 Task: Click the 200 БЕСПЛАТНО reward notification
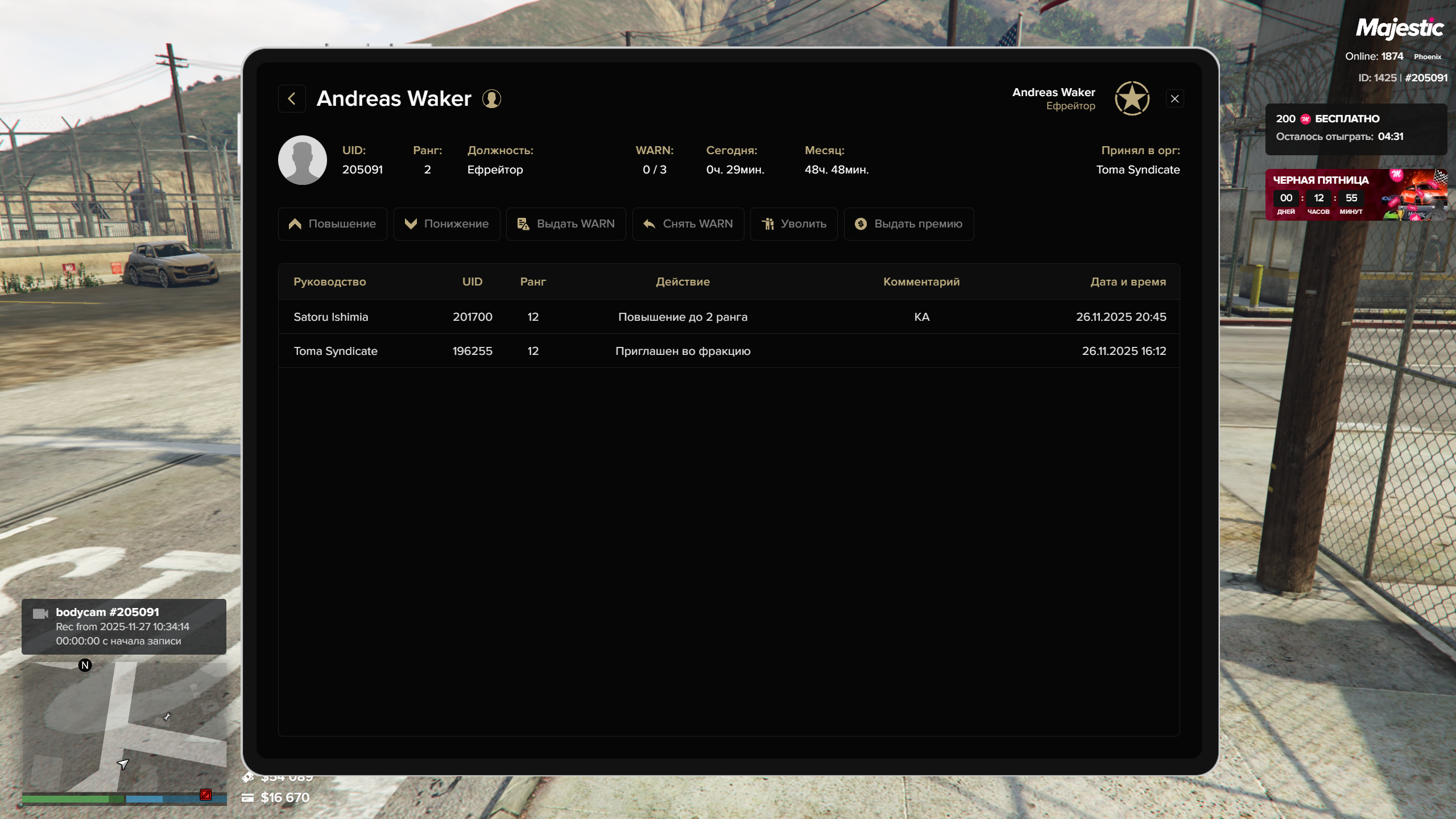click(x=1356, y=128)
